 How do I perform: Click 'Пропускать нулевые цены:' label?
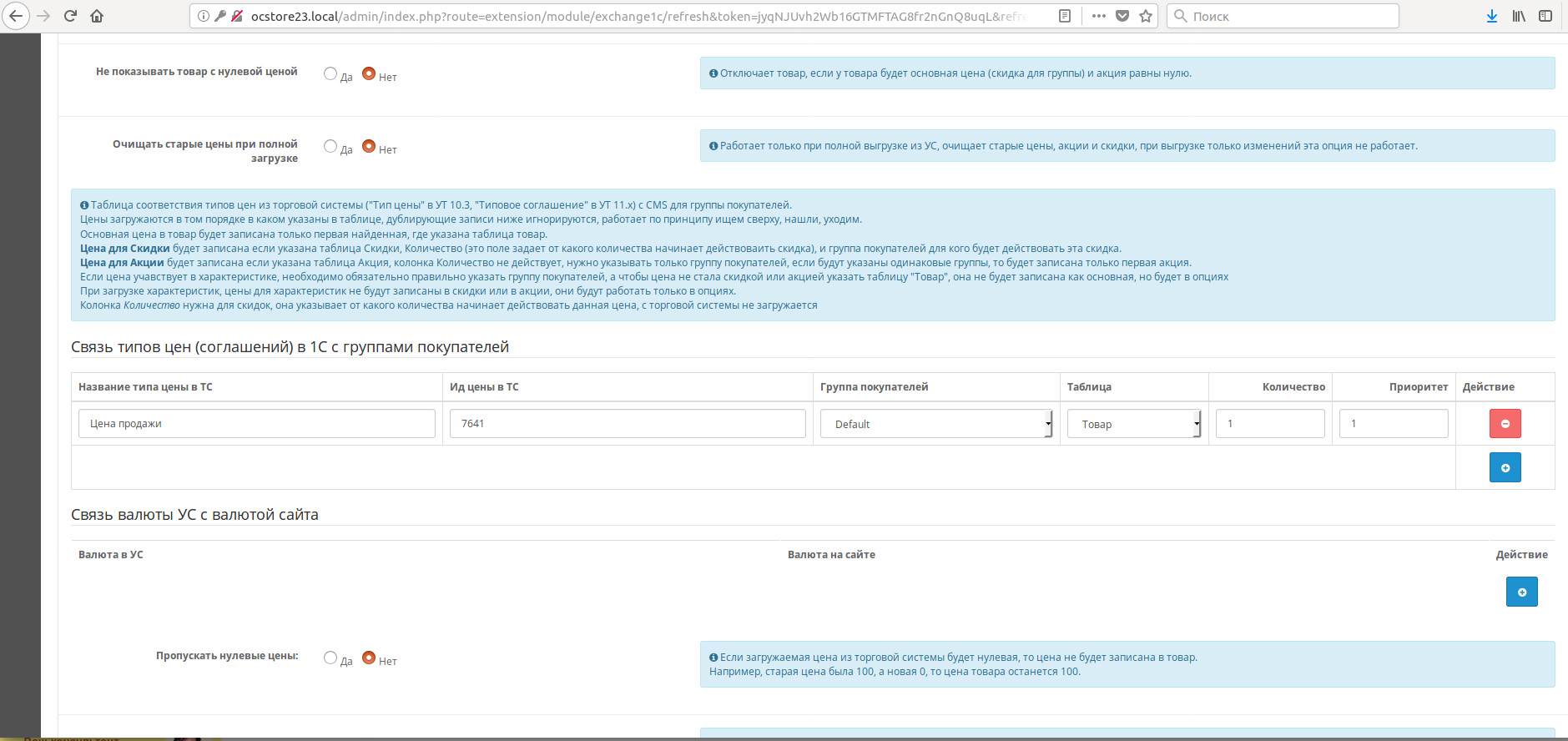(x=227, y=656)
